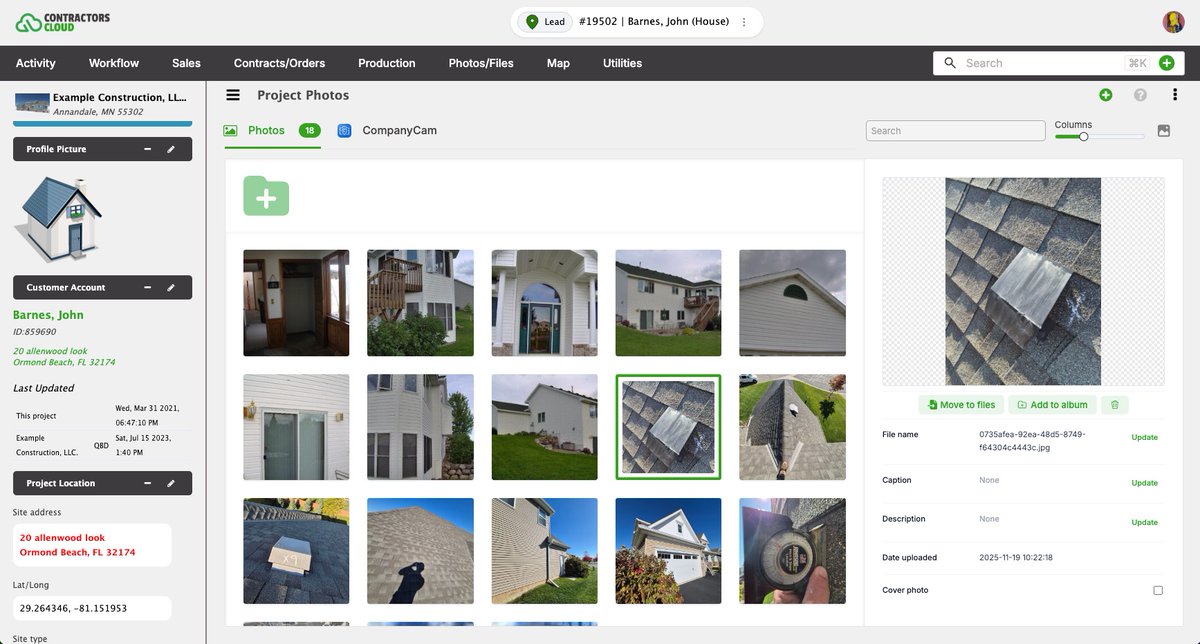The width and height of the screenshot is (1200, 644).
Task: Click the Contractors Cloud logo
Action: 63,22
